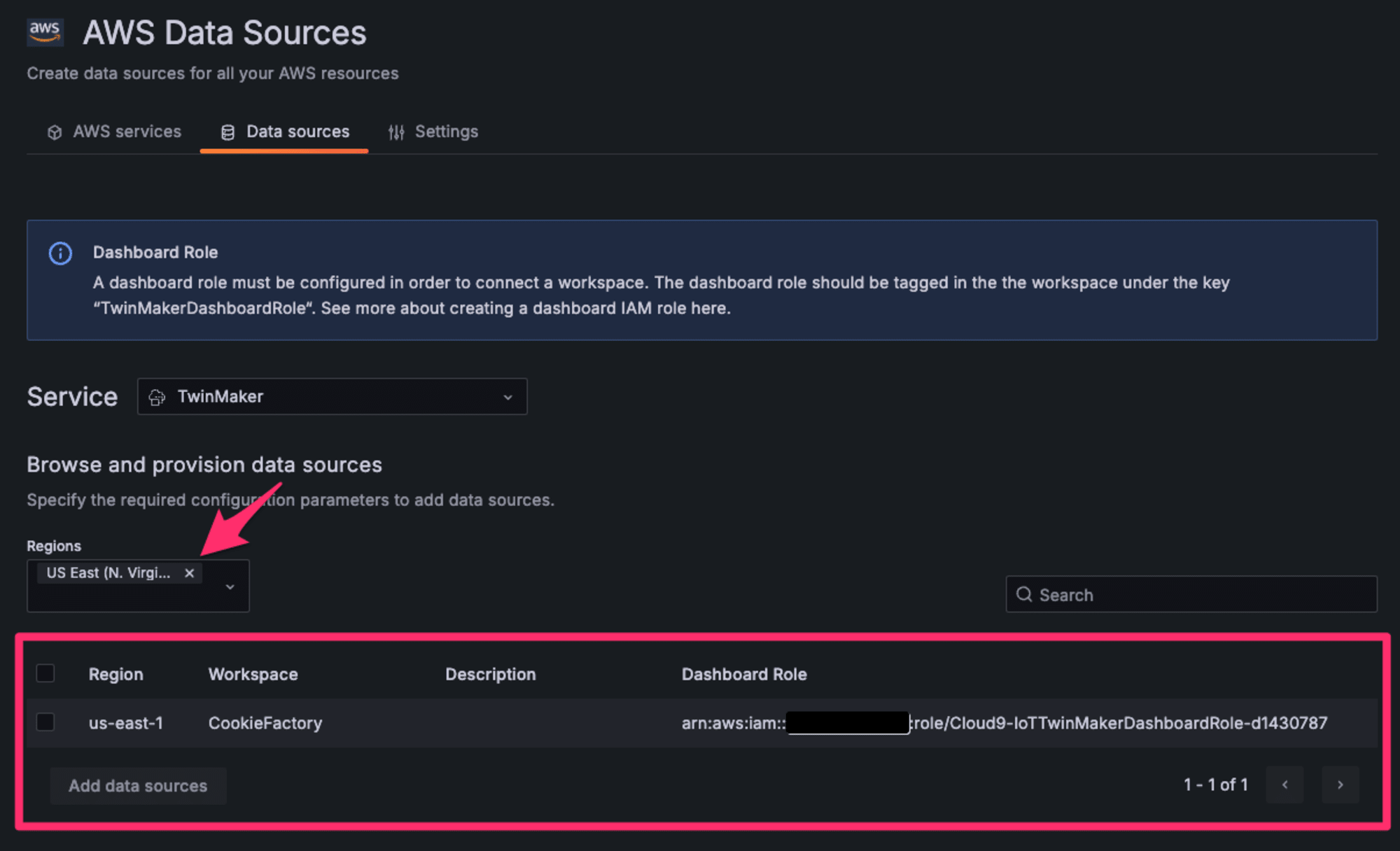Image resolution: width=1400 pixels, height=851 pixels.
Task: Click the Add data sources button
Action: point(138,786)
